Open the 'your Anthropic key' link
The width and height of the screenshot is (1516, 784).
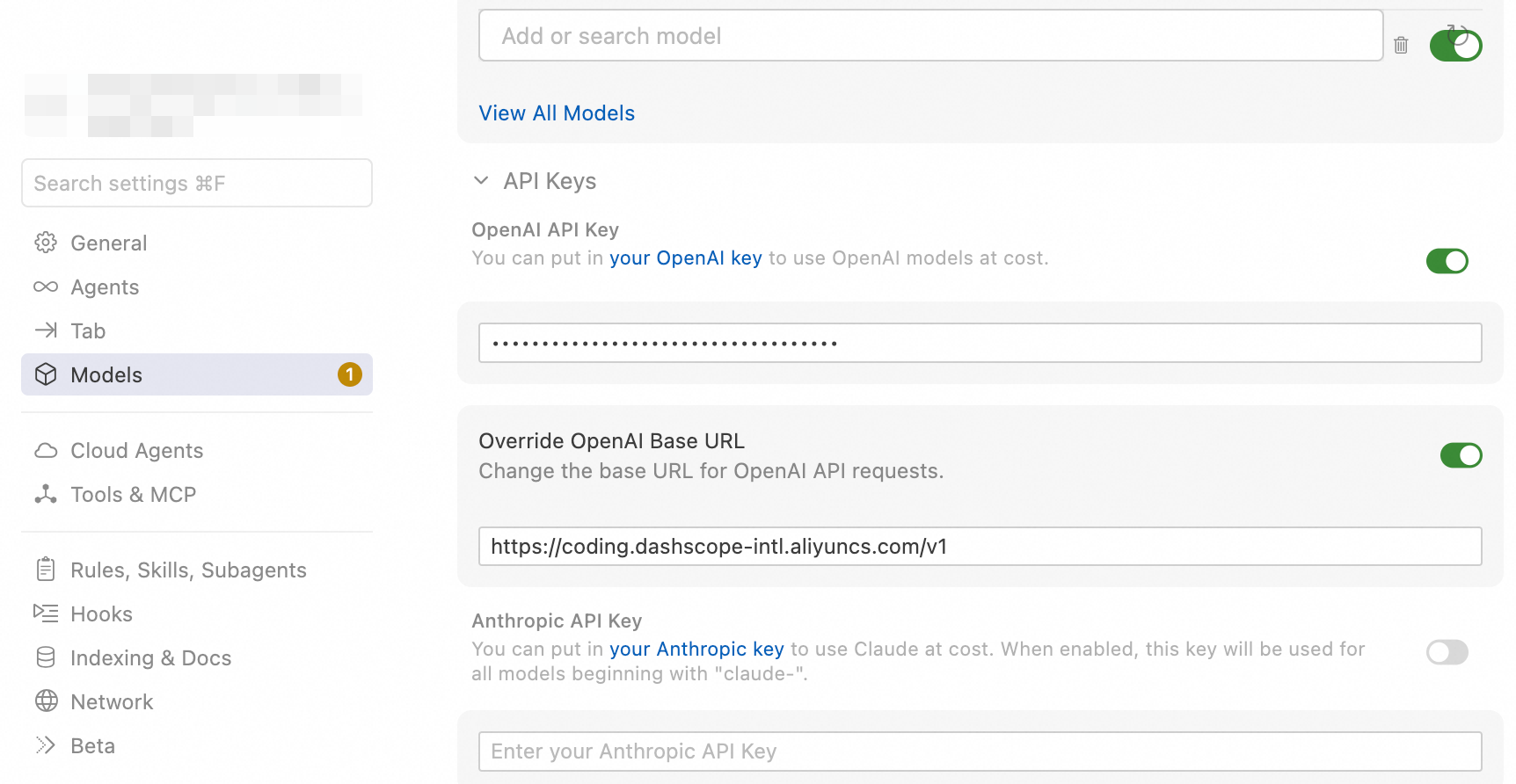[x=696, y=650]
